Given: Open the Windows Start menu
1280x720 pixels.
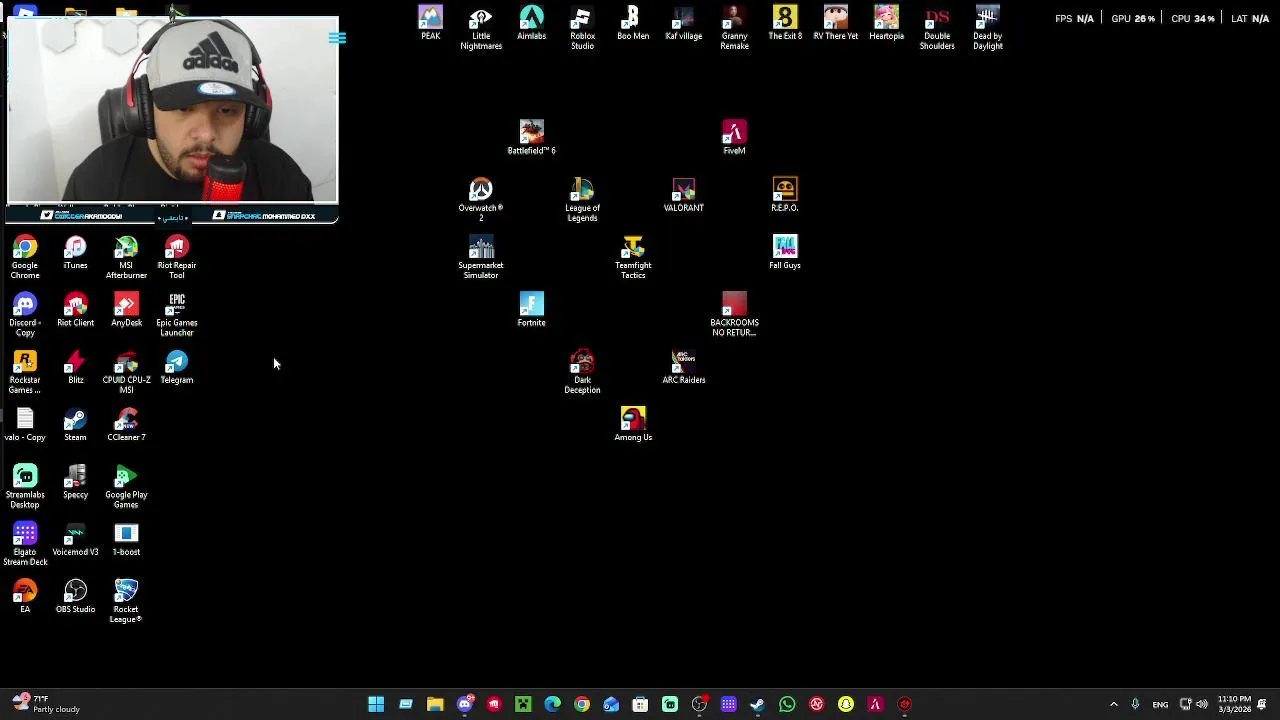Looking at the screenshot, I should point(376,704).
